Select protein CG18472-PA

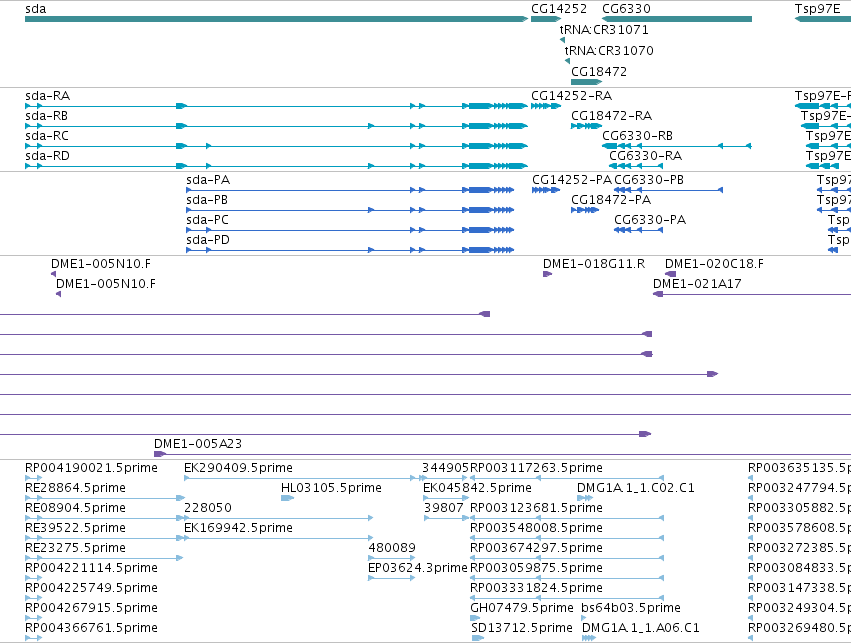[x=585, y=210]
